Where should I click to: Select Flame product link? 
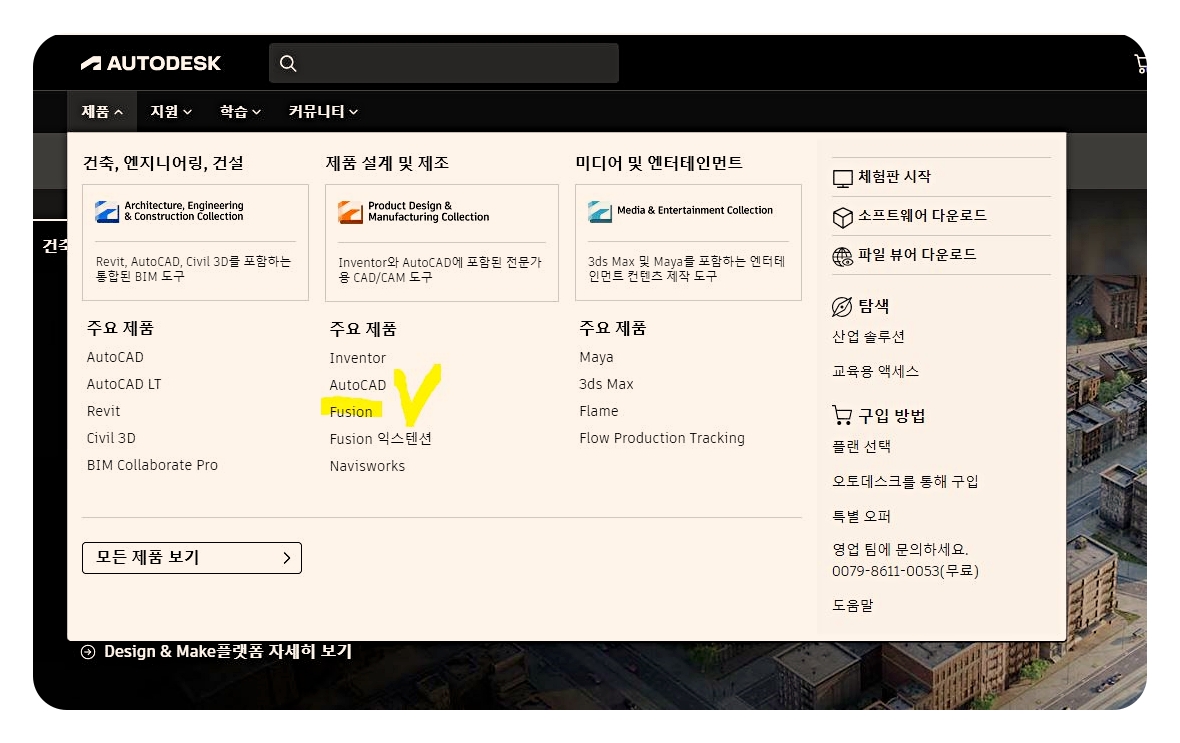(599, 411)
